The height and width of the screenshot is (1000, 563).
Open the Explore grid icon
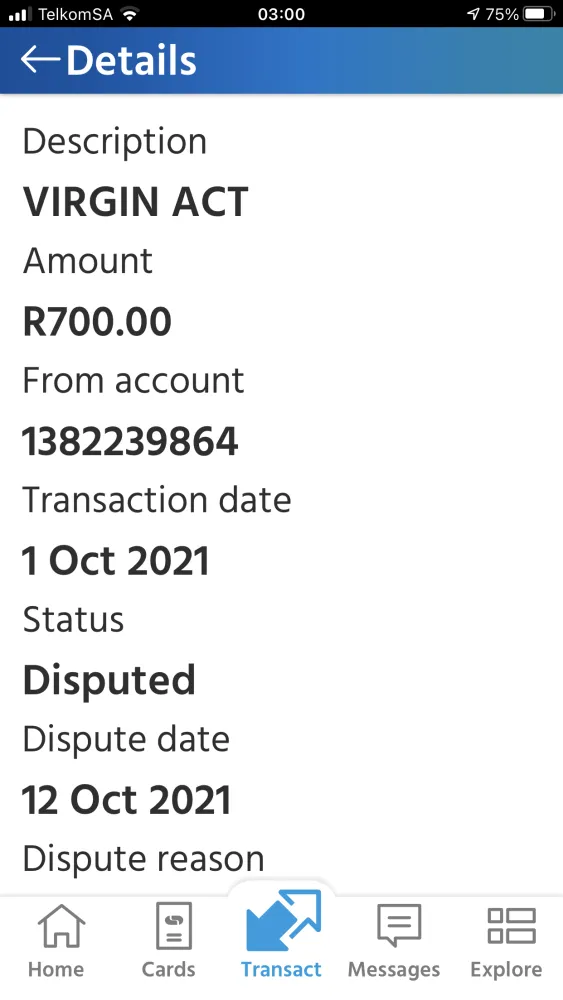(511, 925)
